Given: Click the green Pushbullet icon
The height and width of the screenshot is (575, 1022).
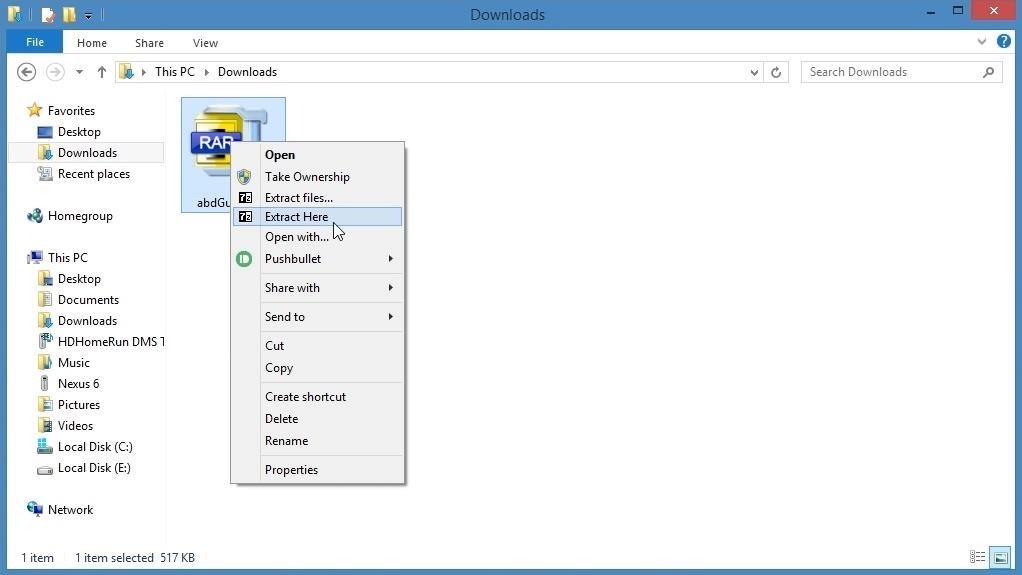Looking at the screenshot, I should [x=244, y=259].
